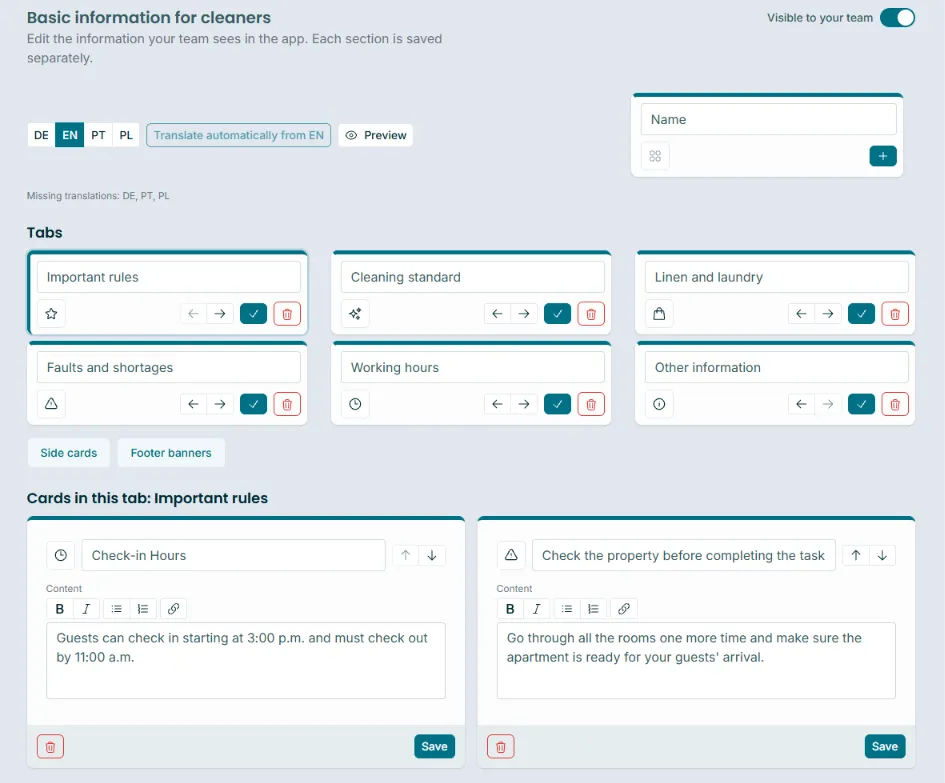
Task: Edit the Working hours tab name field
Action: click(x=472, y=367)
